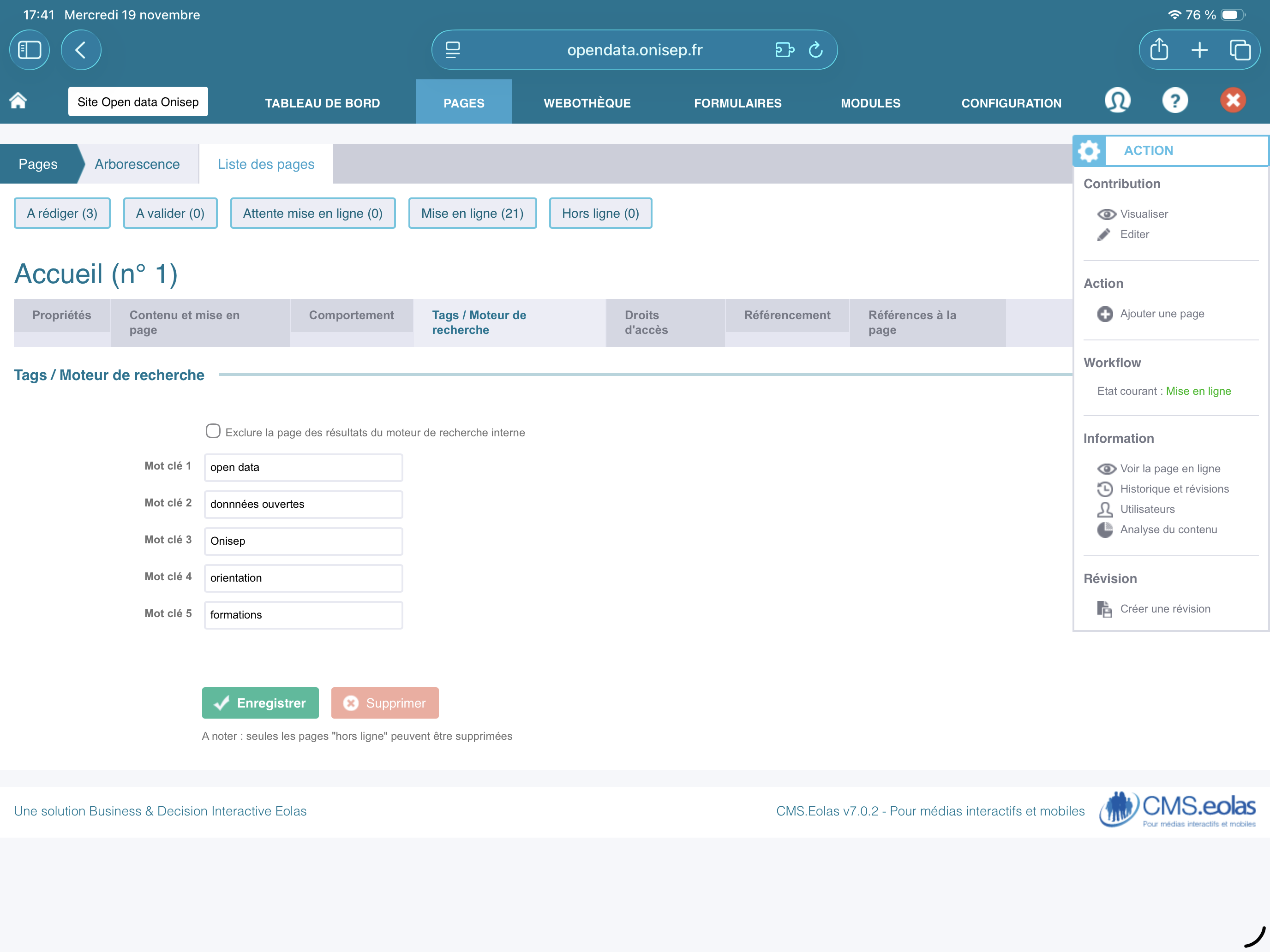Open the WEBOTHÈQUE menu
Image resolution: width=1270 pixels, height=952 pixels.
[587, 103]
